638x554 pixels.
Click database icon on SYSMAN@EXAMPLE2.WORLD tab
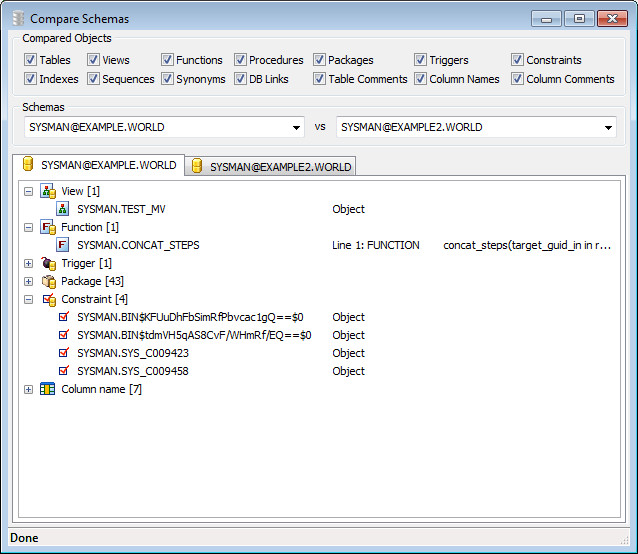pyautogui.click(x=197, y=166)
